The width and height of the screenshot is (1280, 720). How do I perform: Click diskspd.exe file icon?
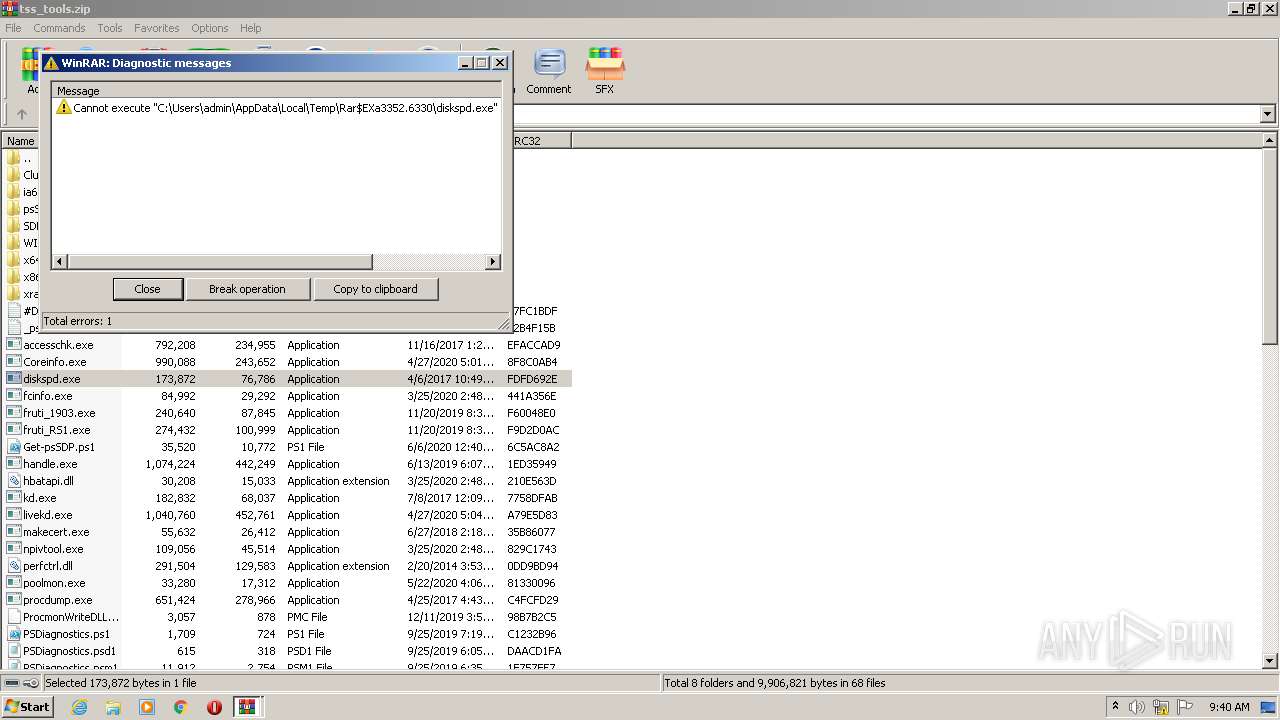click(x=14, y=379)
